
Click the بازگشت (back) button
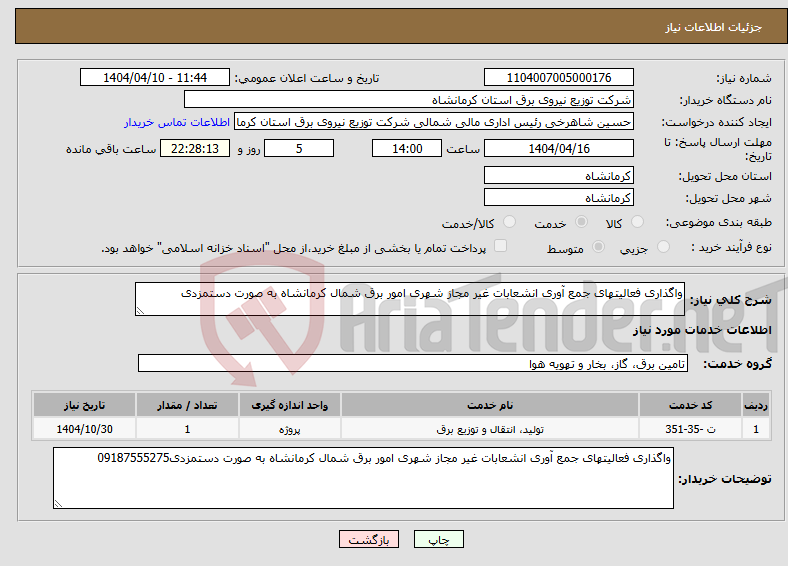pyautogui.click(x=369, y=539)
